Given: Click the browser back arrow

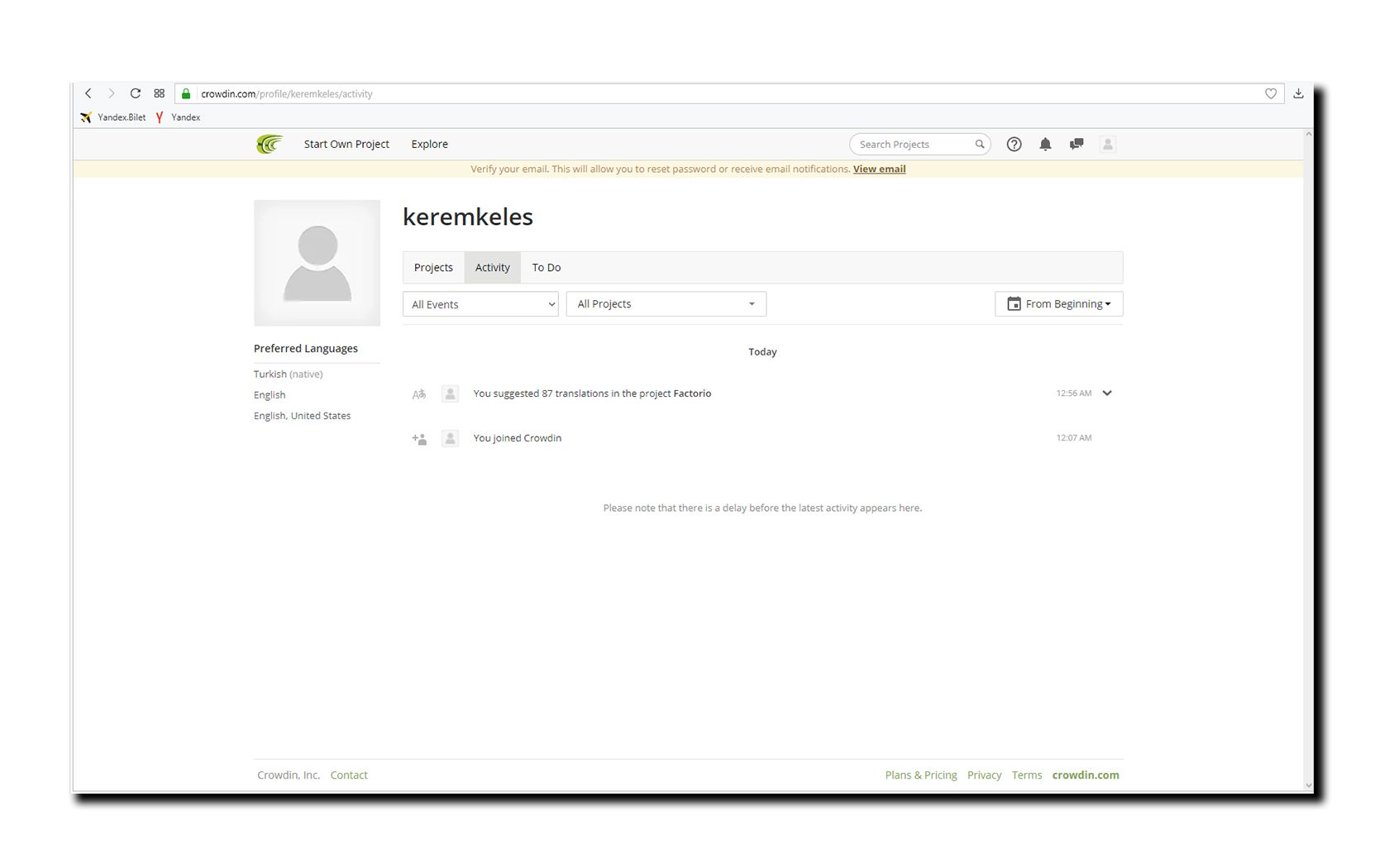Looking at the screenshot, I should [88, 93].
